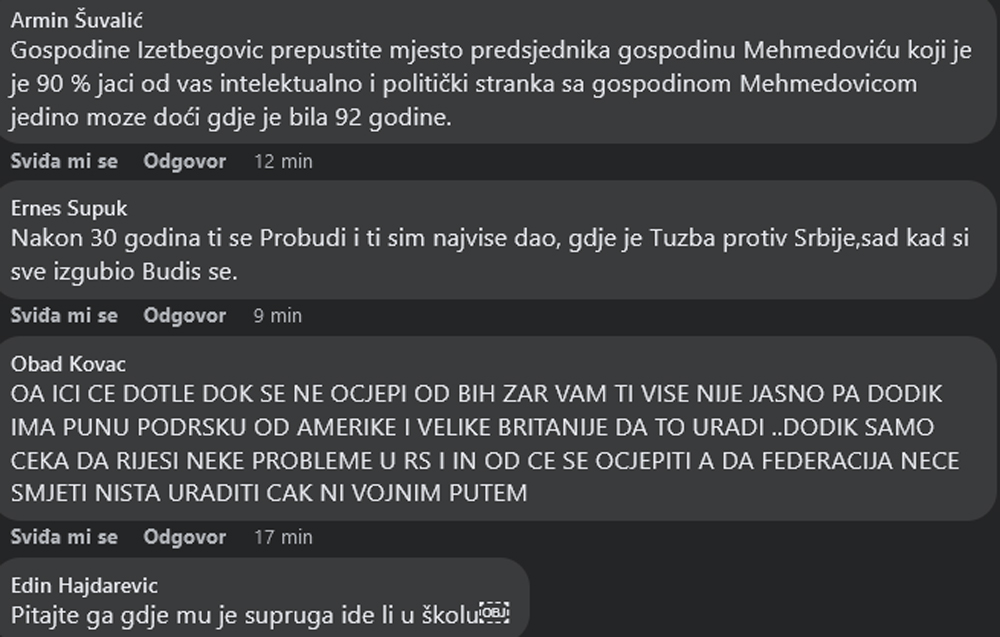Screen dimensions: 1000x637
Task: Like Armin Šuvalić's comment via Sviđa mi se
Action: (x=64, y=161)
